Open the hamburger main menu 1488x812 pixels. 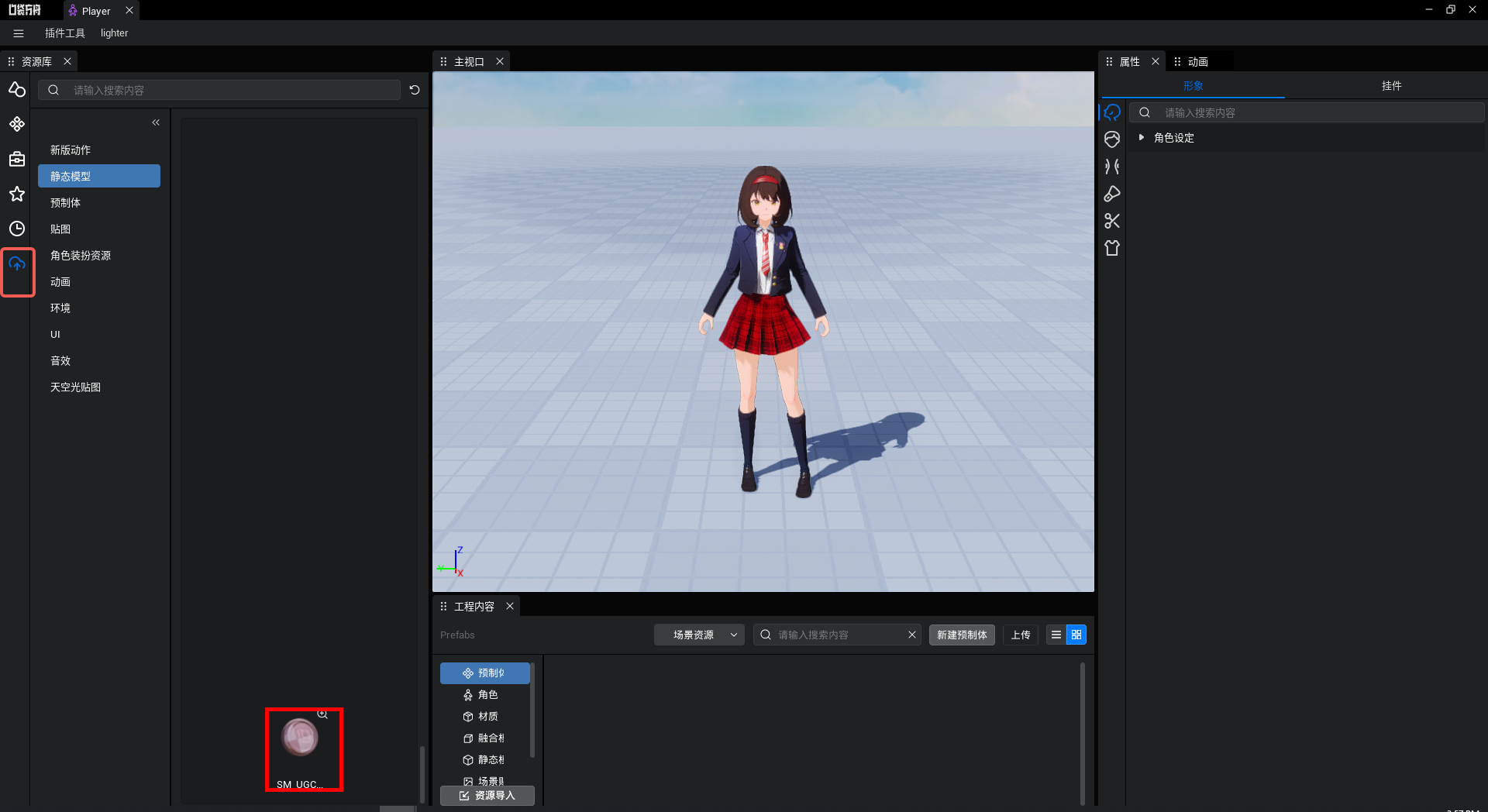tap(19, 33)
